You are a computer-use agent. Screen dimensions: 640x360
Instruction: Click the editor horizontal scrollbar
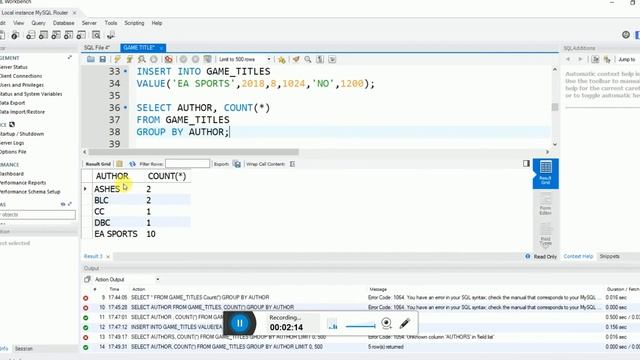[x=194, y=152]
